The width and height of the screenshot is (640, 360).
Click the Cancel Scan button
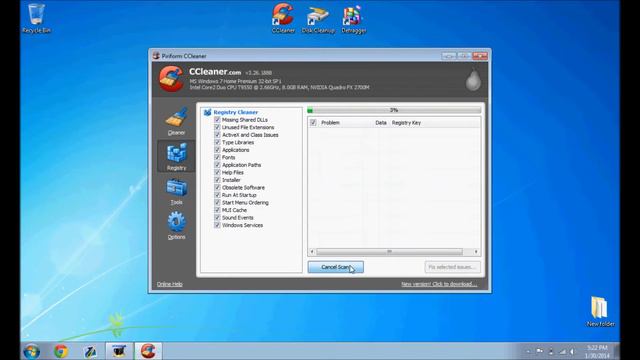pyautogui.click(x=336, y=267)
